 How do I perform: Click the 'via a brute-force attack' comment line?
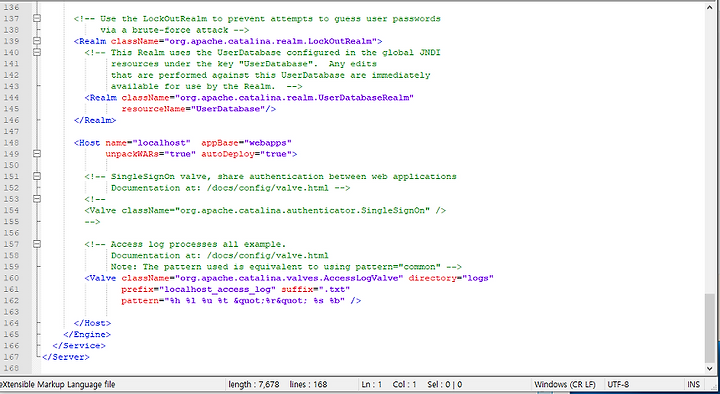tap(174, 30)
